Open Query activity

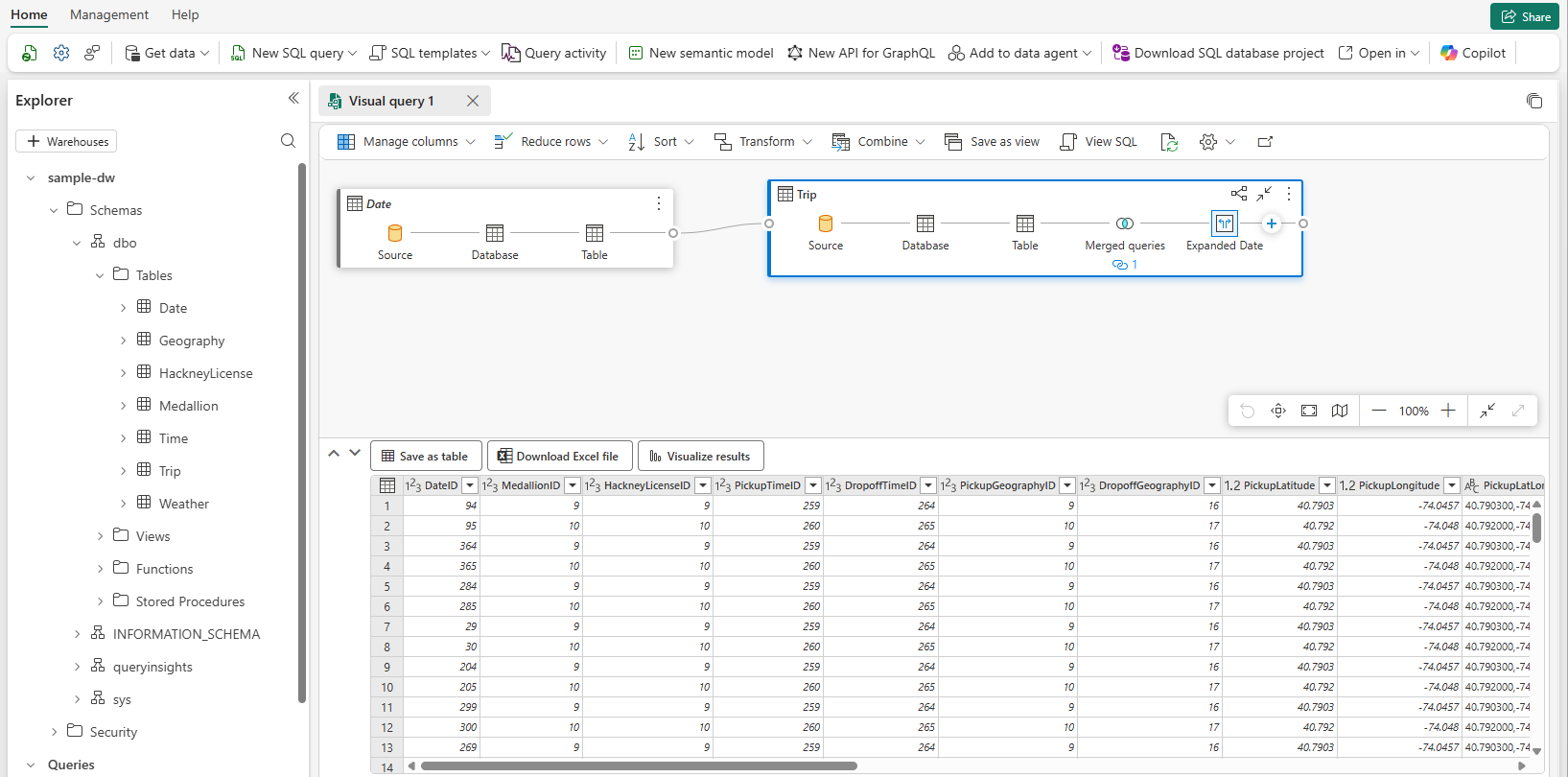coord(554,53)
